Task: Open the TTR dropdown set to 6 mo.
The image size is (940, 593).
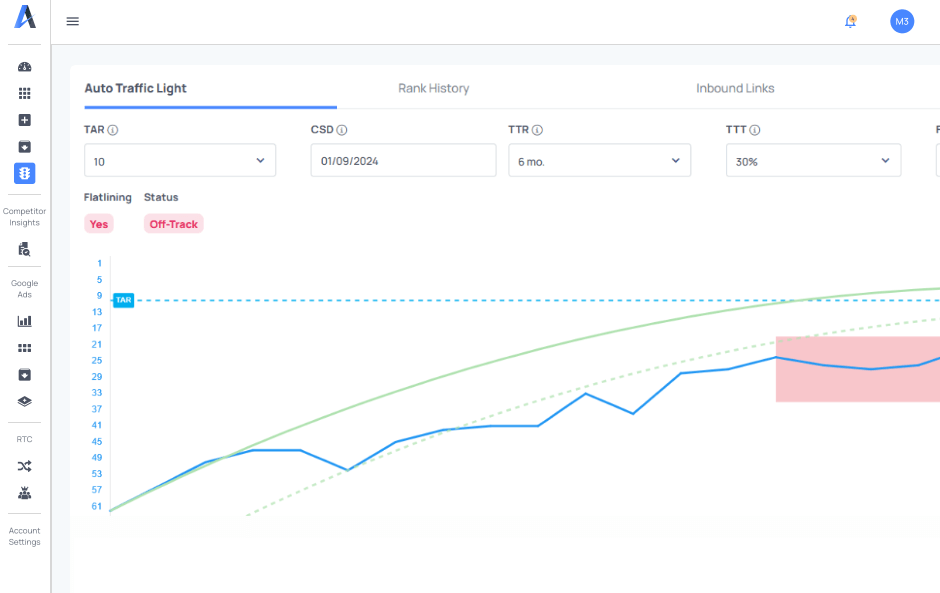Action: pyautogui.click(x=599, y=161)
